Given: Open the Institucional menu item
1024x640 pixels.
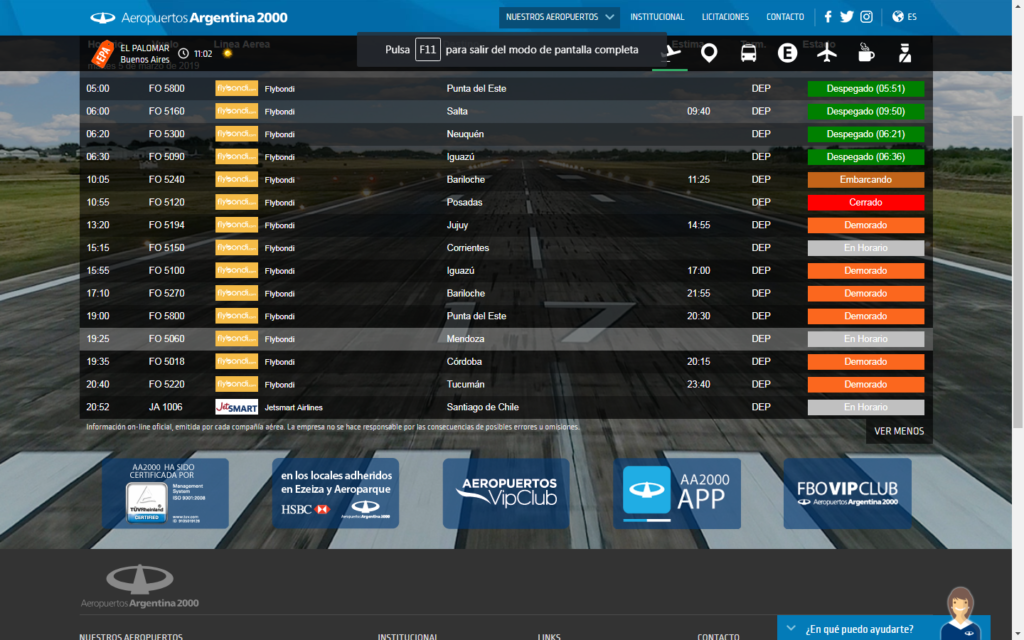Looking at the screenshot, I should pyautogui.click(x=657, y=17).
